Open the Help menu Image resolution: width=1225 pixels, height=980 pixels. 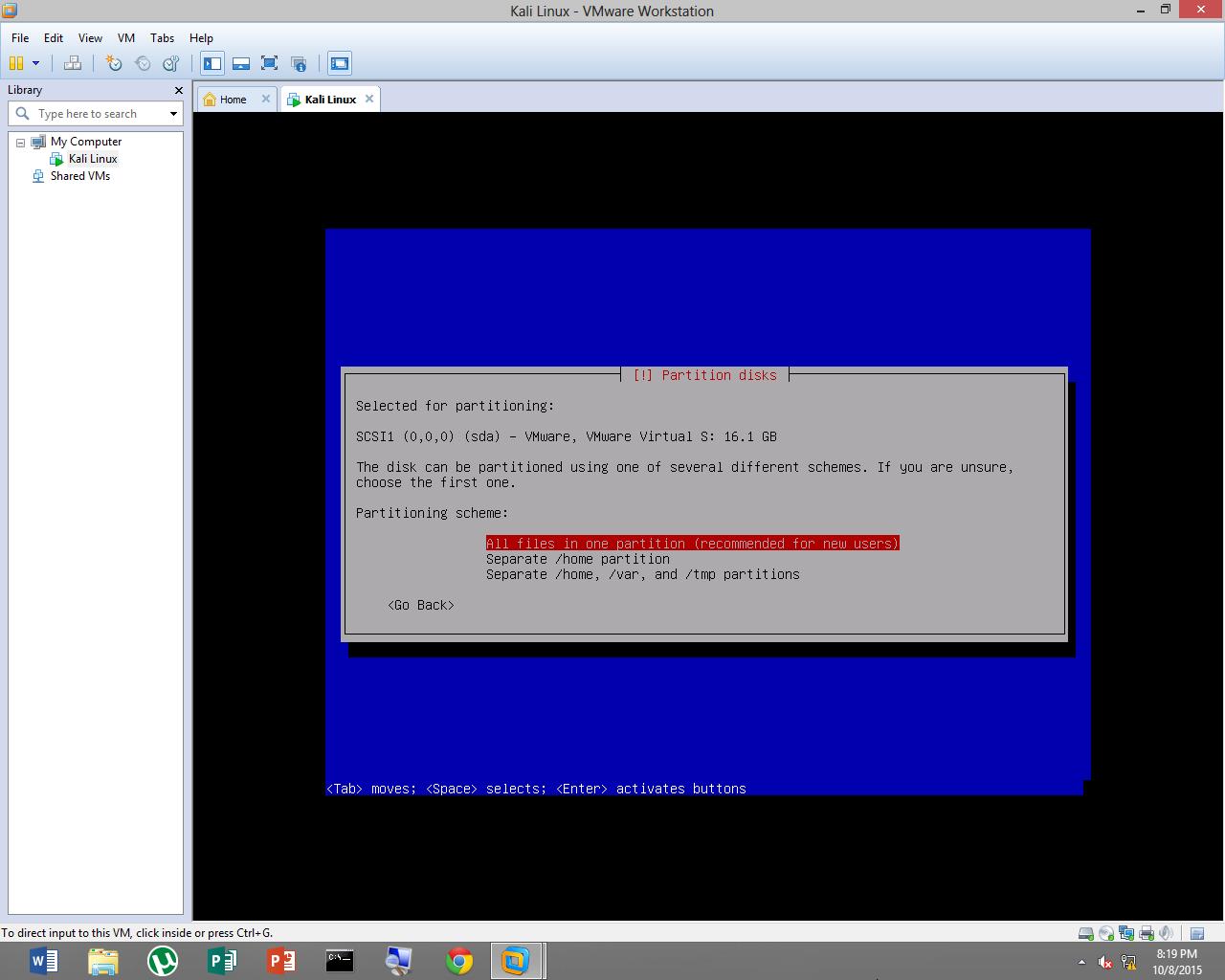click(x=201, y=38)
